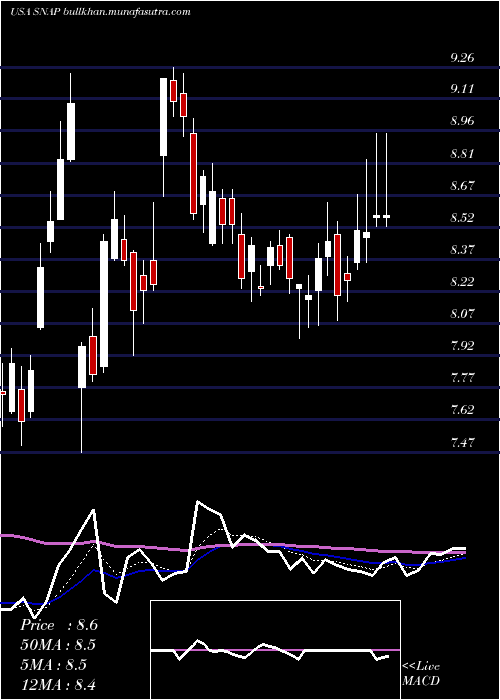Click the '50MA : 8.5' readout

(58, 645)
